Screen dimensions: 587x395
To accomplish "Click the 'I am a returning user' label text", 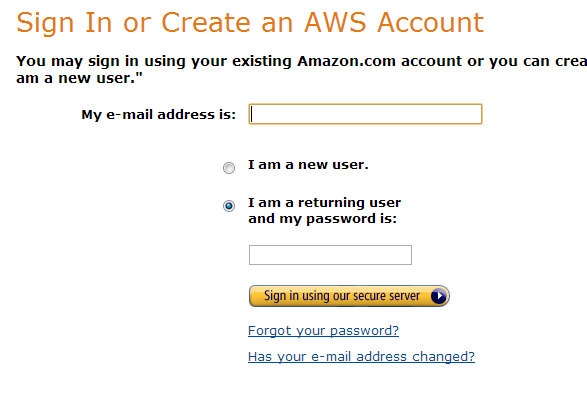I will (324, 203).
